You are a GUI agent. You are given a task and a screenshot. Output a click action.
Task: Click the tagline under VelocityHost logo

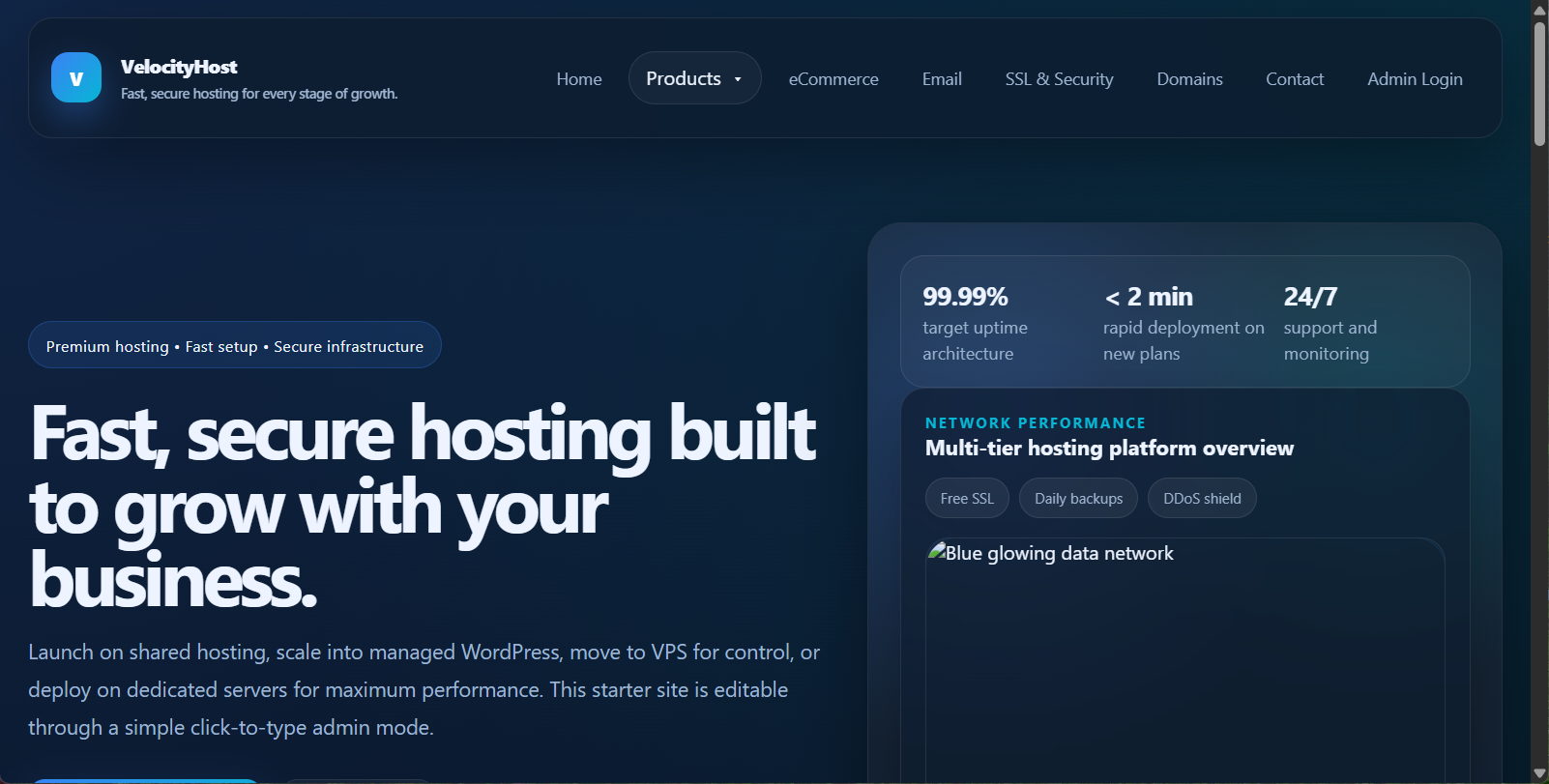coord(259,94)
